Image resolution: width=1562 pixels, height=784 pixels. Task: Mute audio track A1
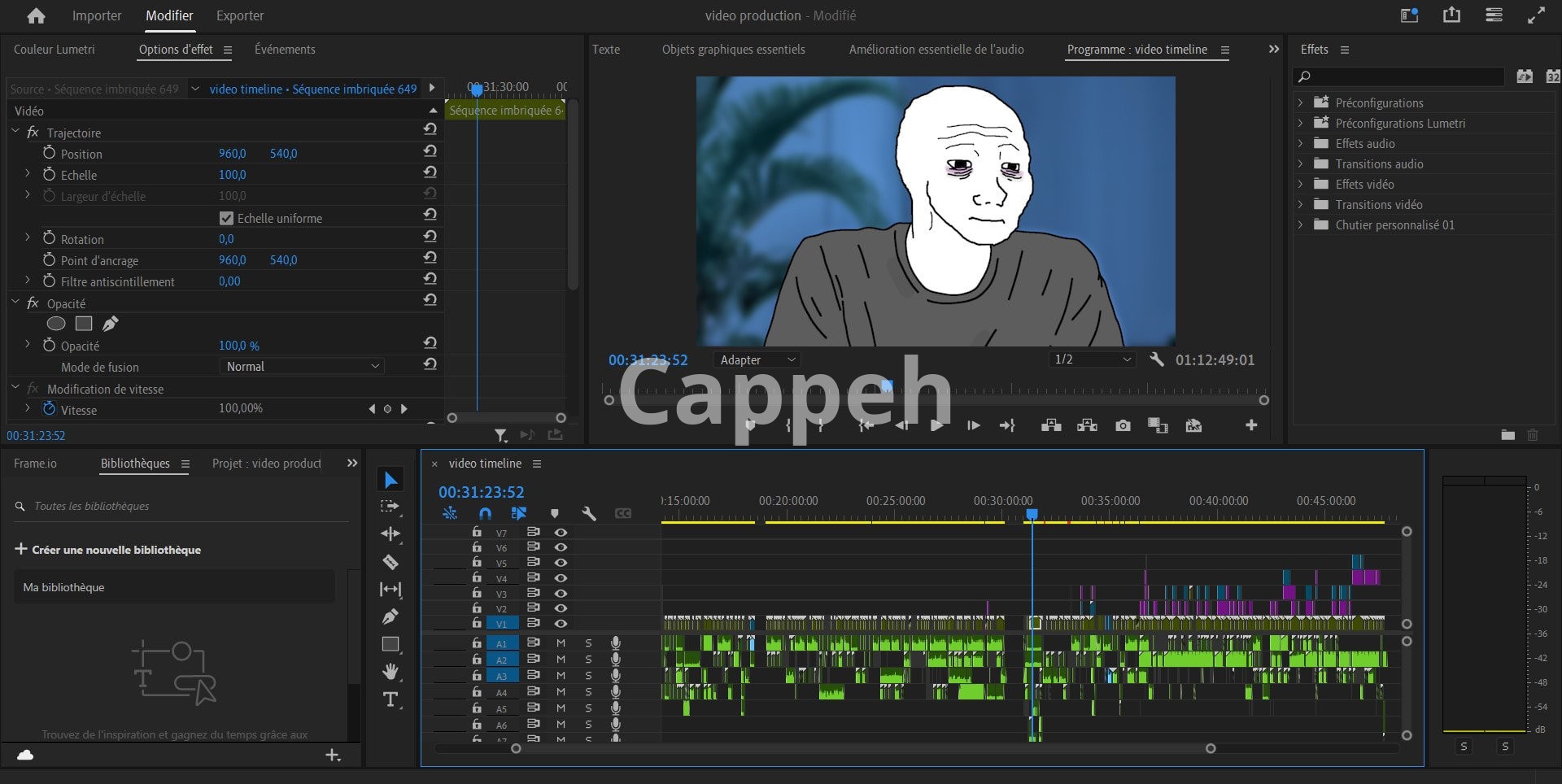click(x=561, y=642)
